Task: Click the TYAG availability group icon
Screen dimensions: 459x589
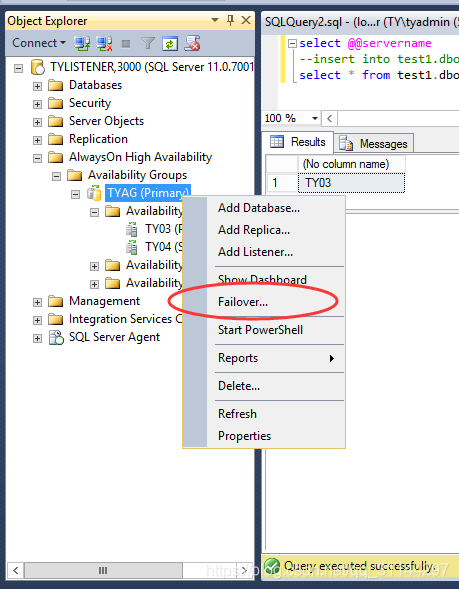Action: [x=94, y=193]
